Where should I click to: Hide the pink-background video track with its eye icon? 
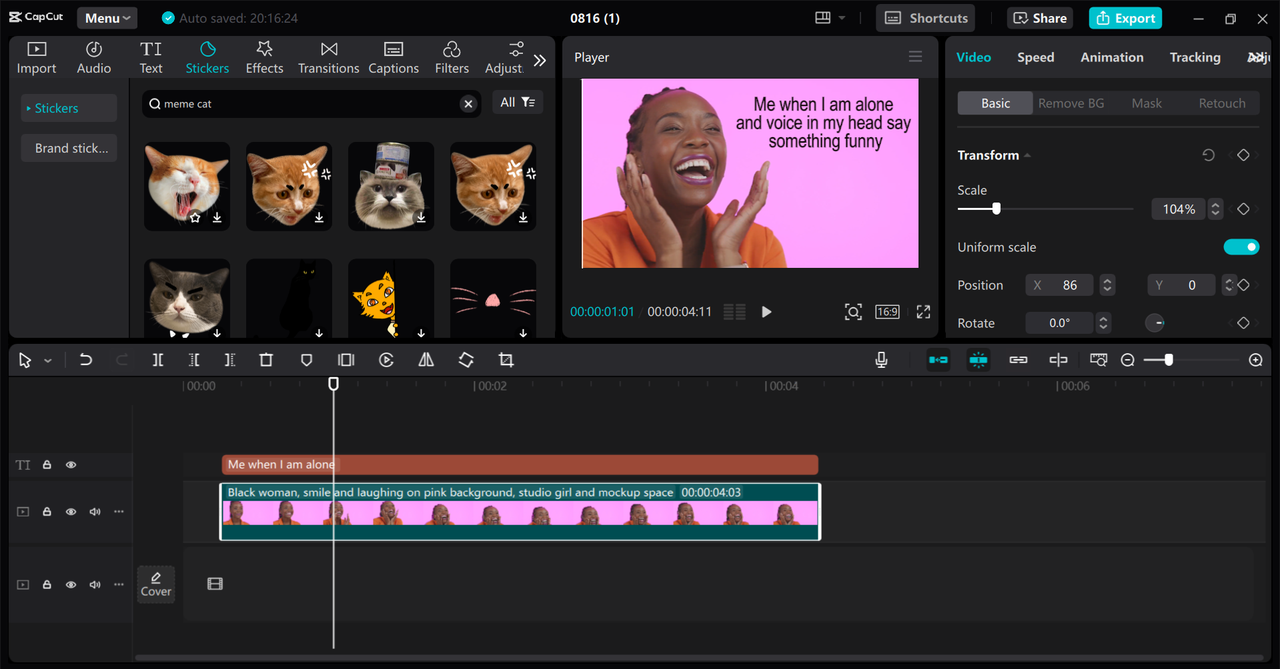pos(71,512)
